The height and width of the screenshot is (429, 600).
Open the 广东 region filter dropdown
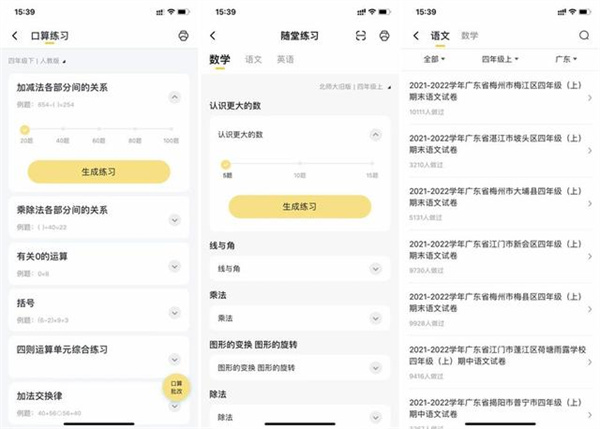566,59
